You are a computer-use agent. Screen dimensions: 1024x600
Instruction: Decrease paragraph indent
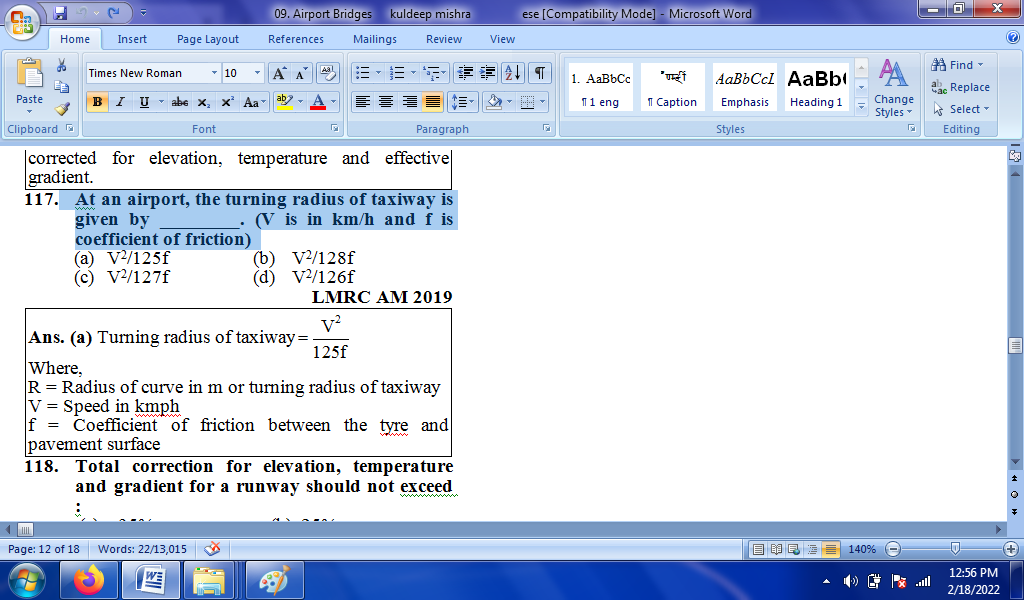(465, 72)
